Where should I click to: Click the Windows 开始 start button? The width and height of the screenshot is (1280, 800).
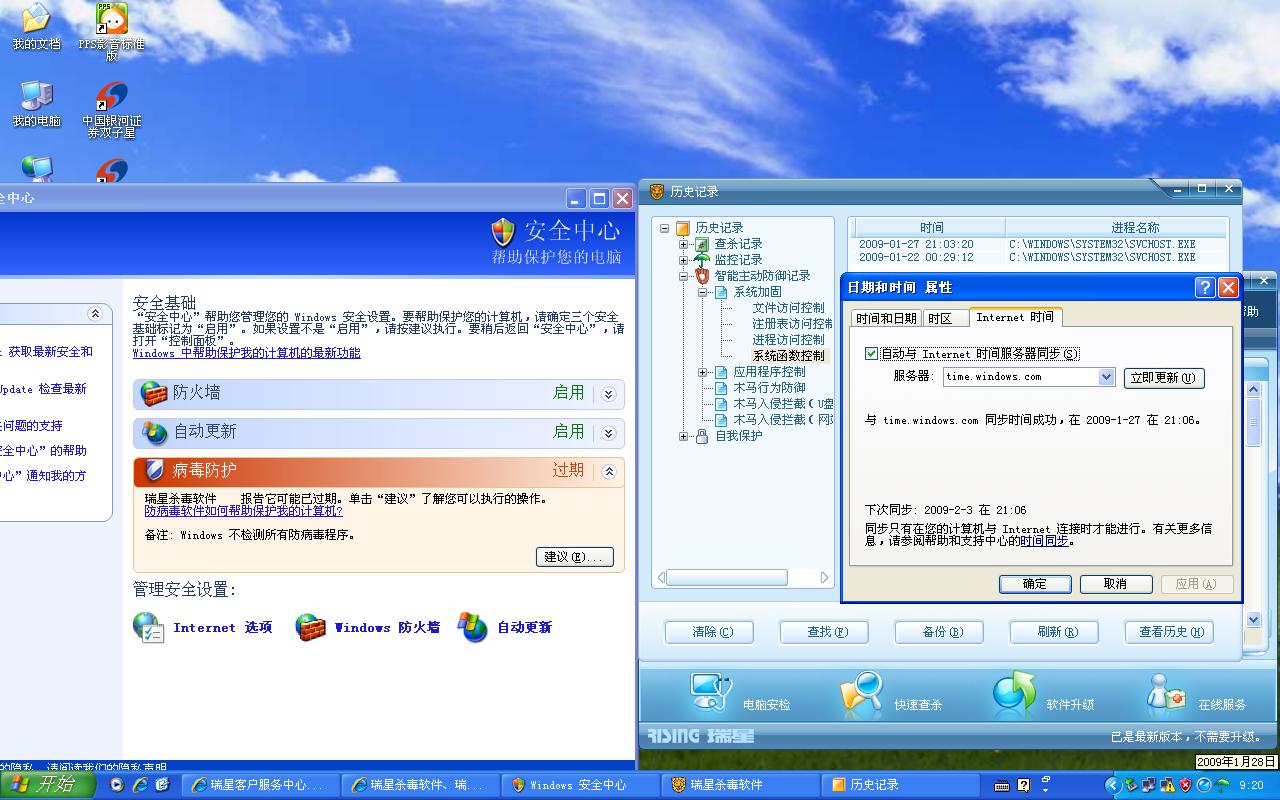(x=47, y=785)
